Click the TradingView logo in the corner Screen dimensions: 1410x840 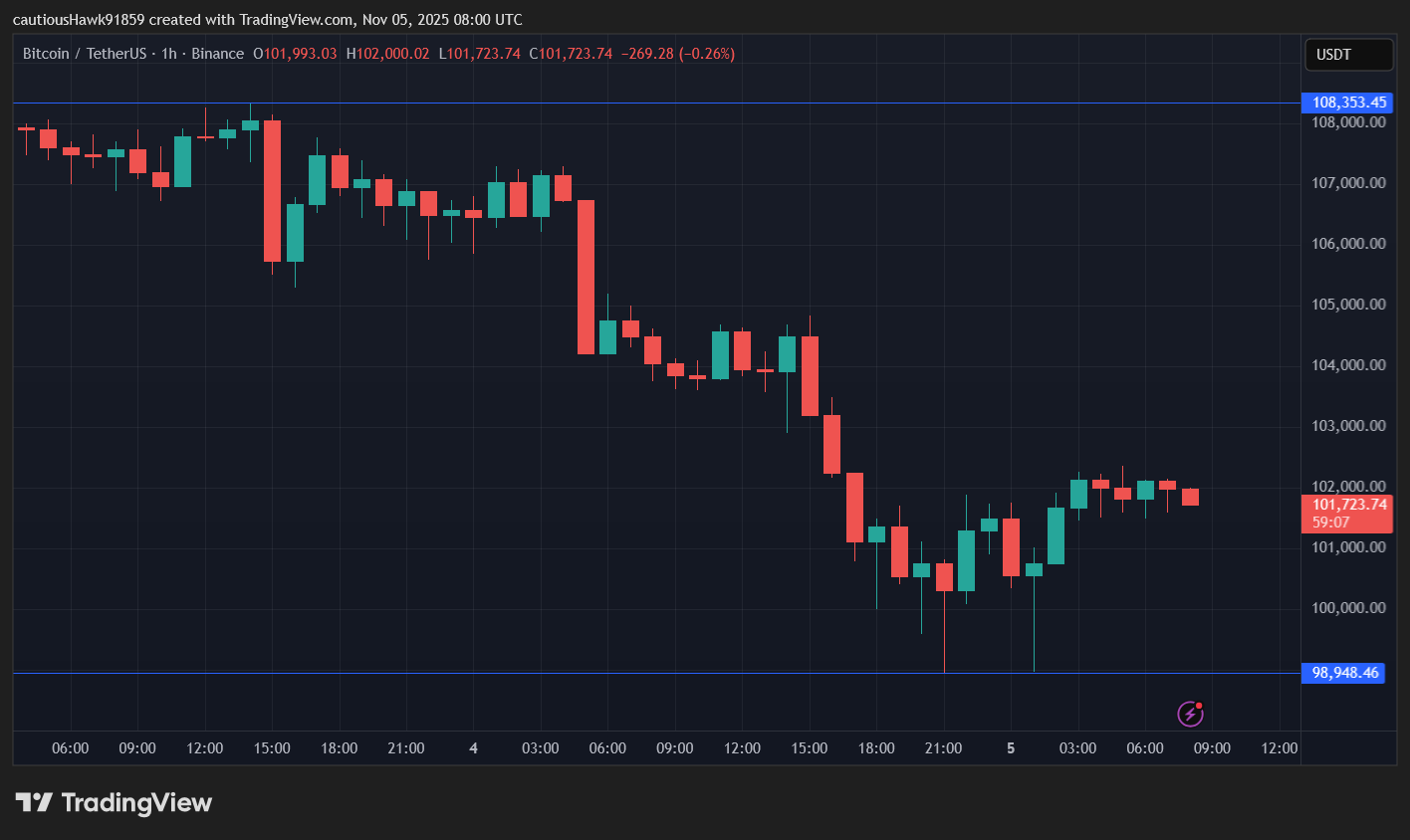pyautogui.click(x=113, y=802)
